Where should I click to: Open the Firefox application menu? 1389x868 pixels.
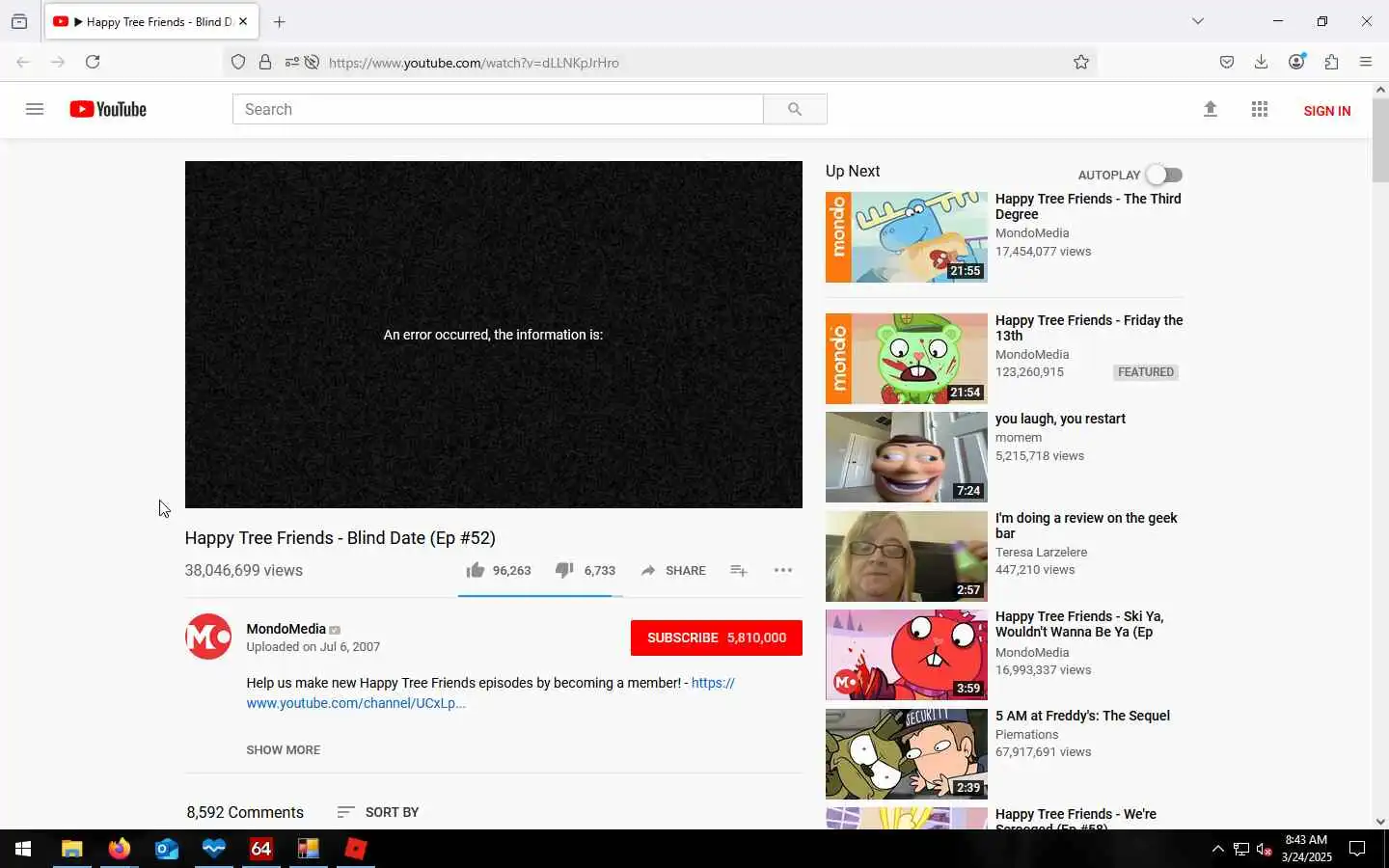tap(1366, 62)
